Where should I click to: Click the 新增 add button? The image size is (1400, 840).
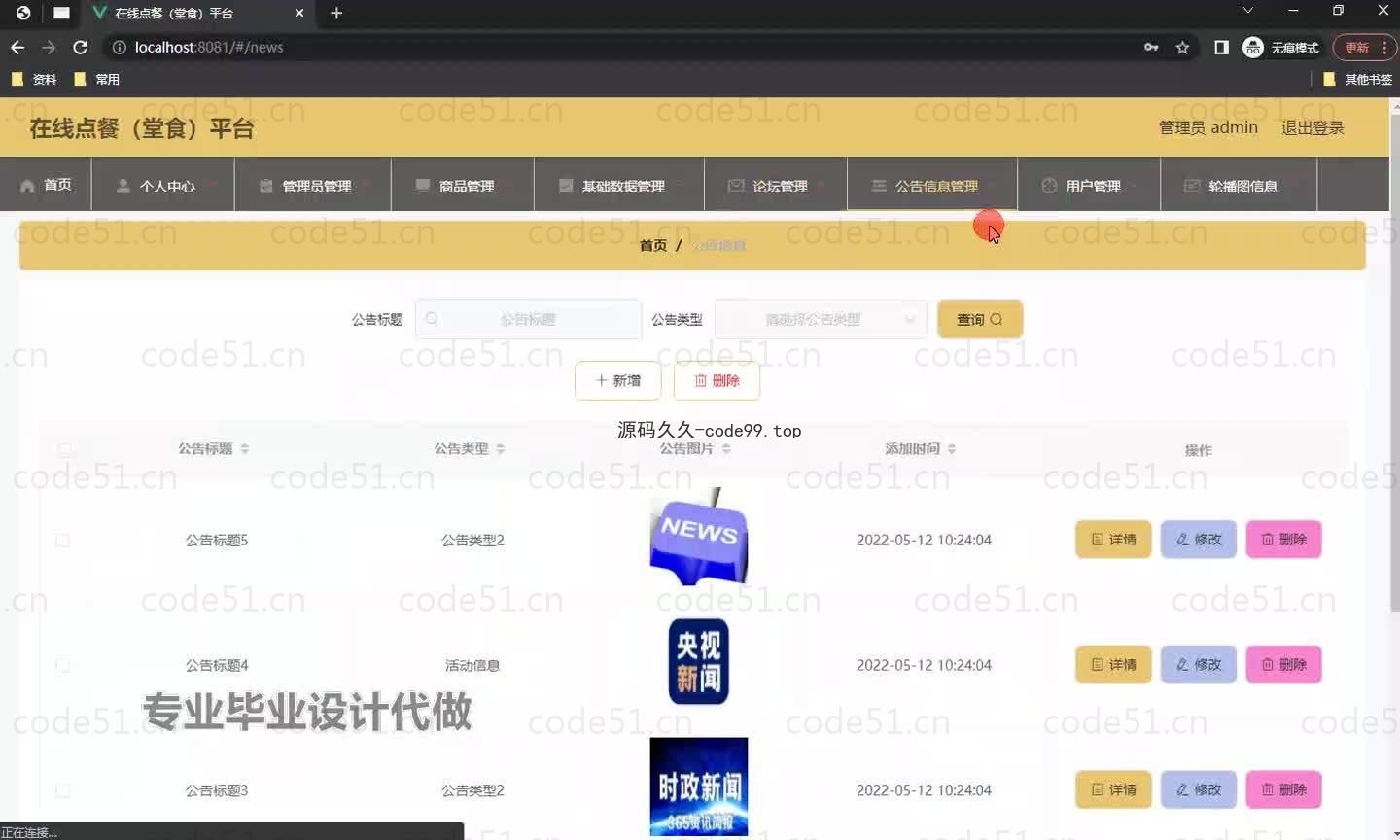tap(617, 380)
